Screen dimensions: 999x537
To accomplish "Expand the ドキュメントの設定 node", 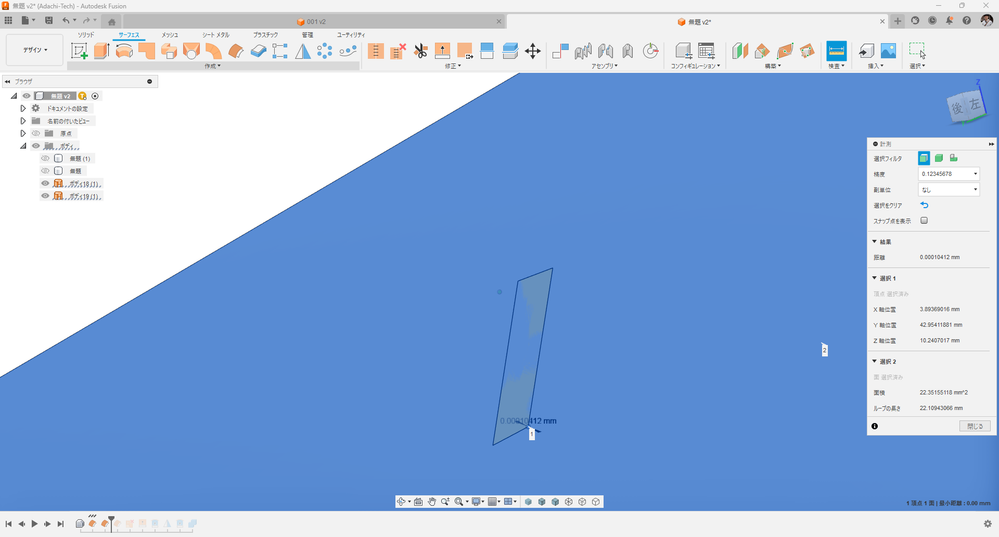I will 23,108.
